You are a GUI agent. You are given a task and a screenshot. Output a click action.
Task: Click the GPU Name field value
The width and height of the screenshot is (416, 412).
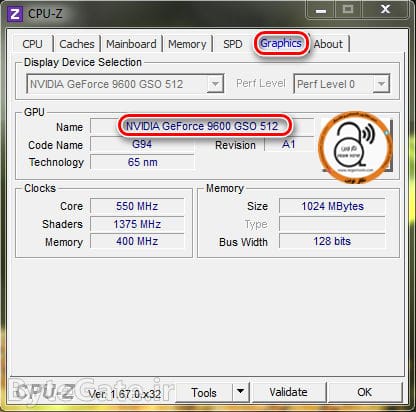[202, 126]
